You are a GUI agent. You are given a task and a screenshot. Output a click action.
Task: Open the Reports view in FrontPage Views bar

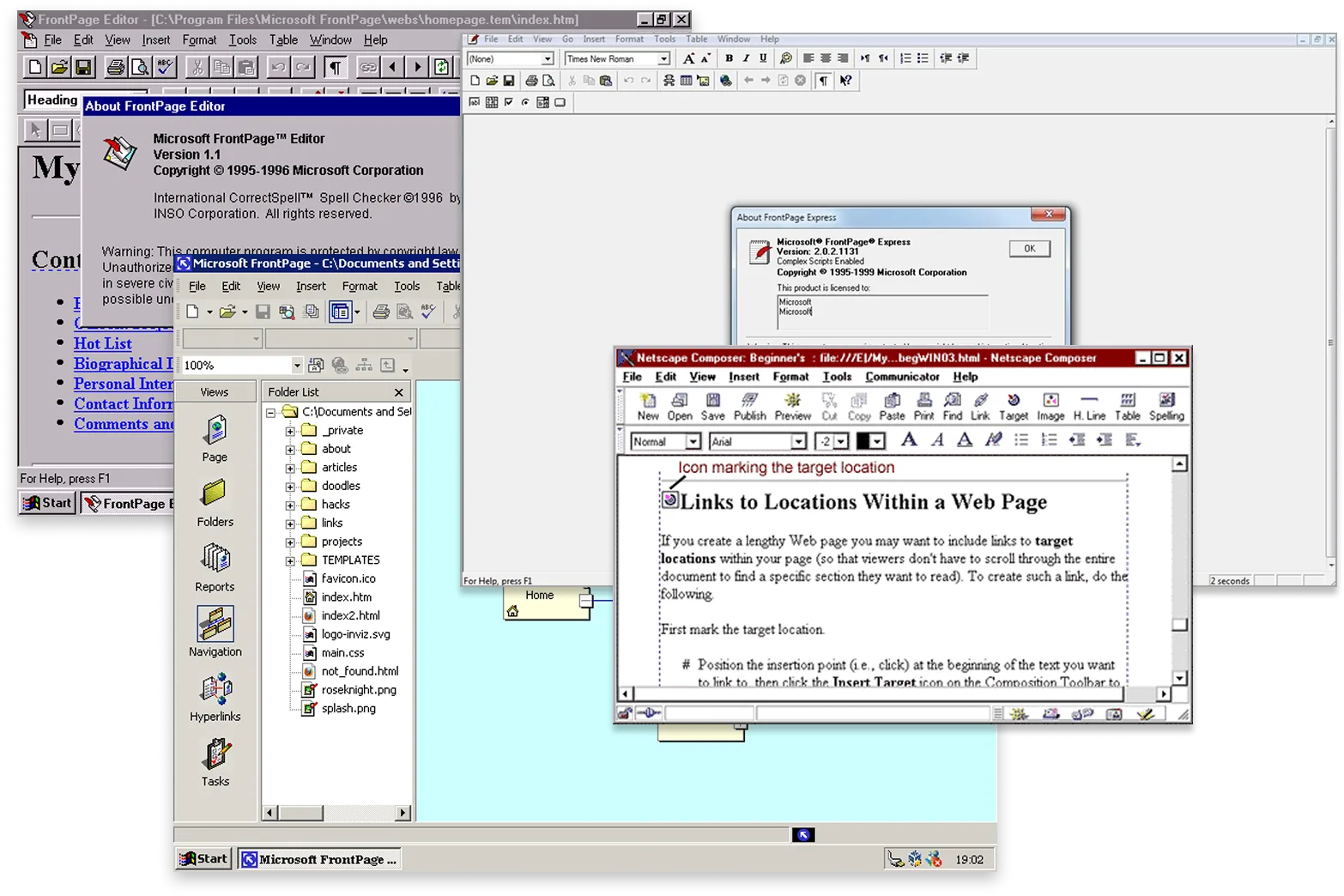[215, 568]
